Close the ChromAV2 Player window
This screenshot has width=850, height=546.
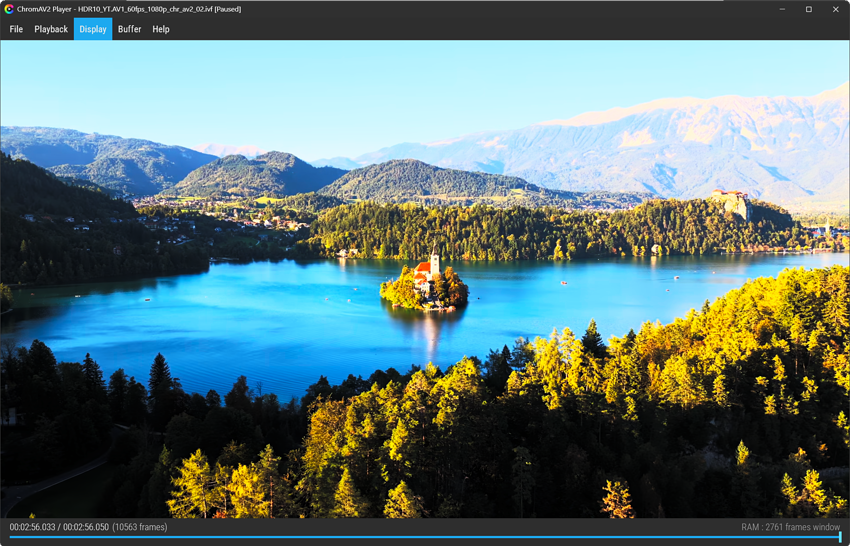tap(835, 9)
